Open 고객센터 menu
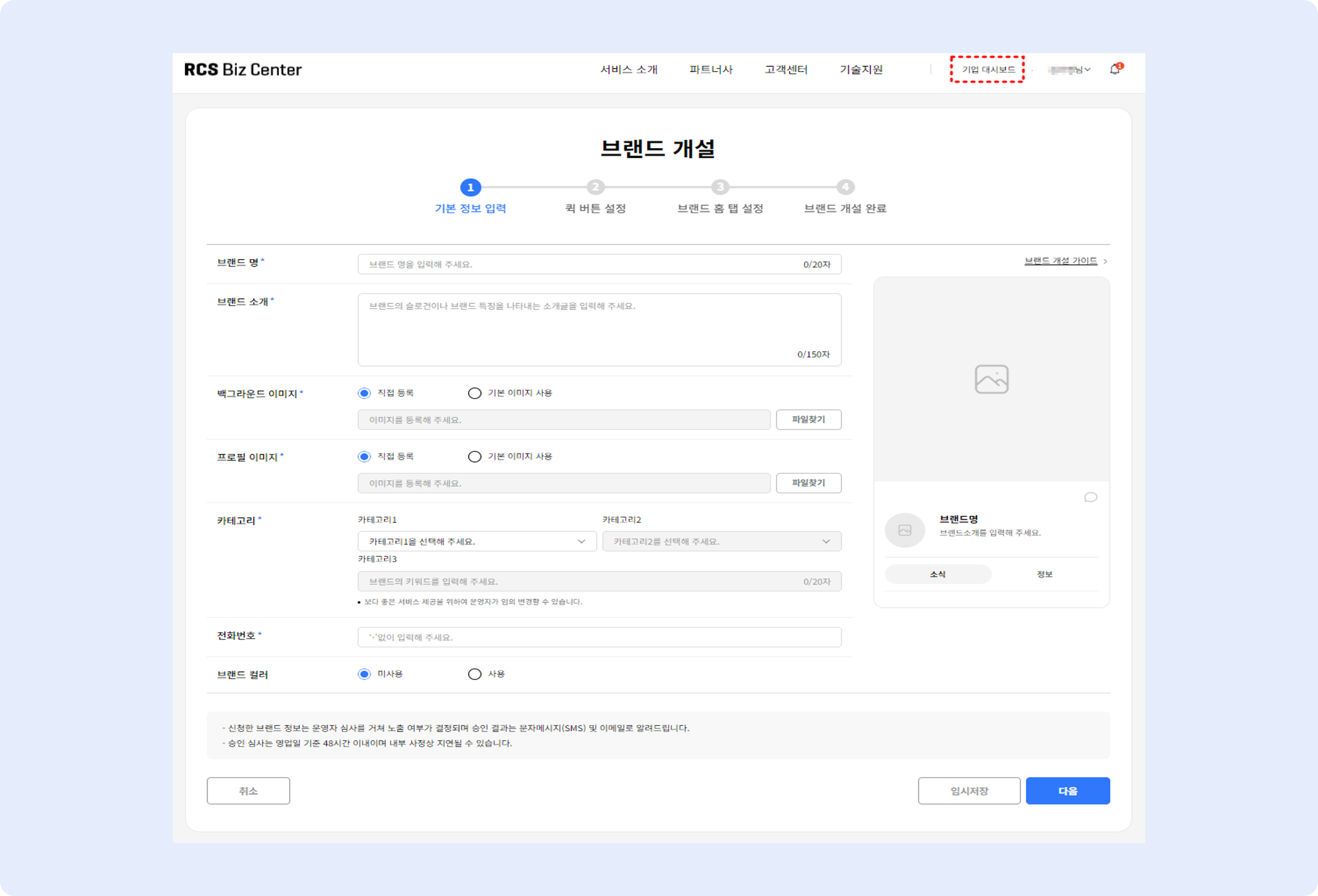The image size is (1318, 896). coord(786,69)
